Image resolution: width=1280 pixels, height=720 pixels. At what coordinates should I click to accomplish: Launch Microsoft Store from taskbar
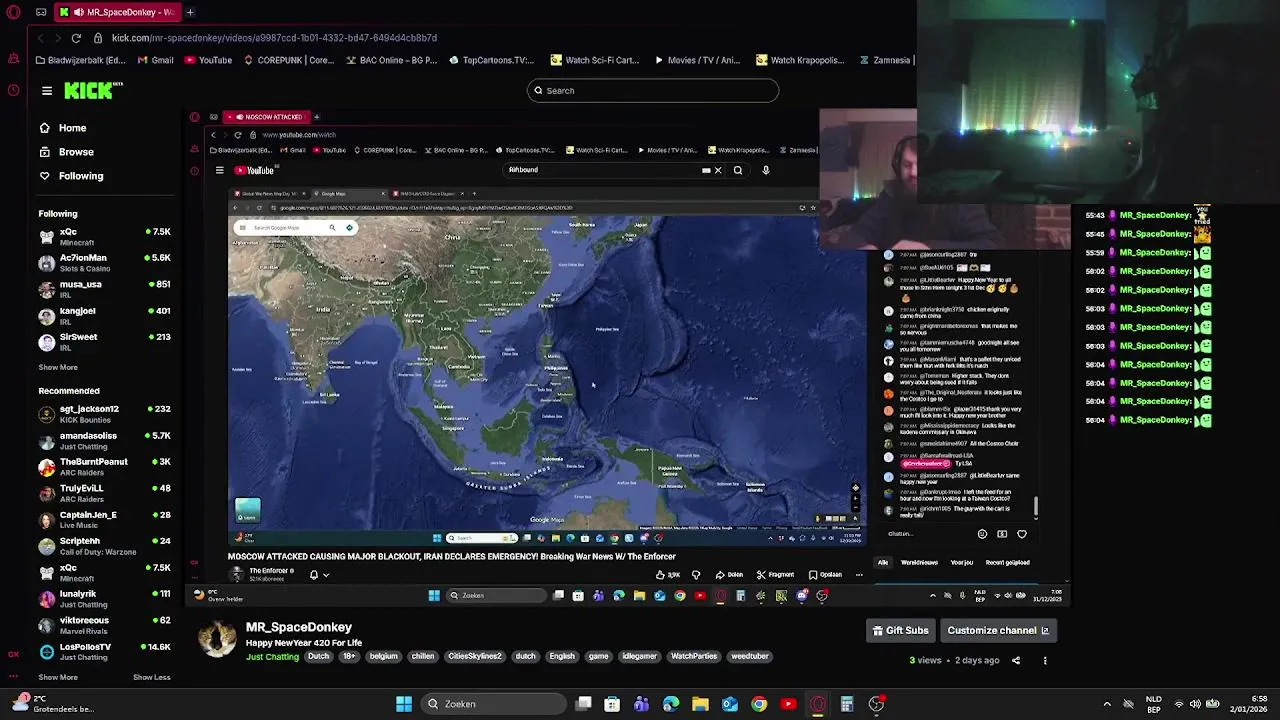pos(612,704)
